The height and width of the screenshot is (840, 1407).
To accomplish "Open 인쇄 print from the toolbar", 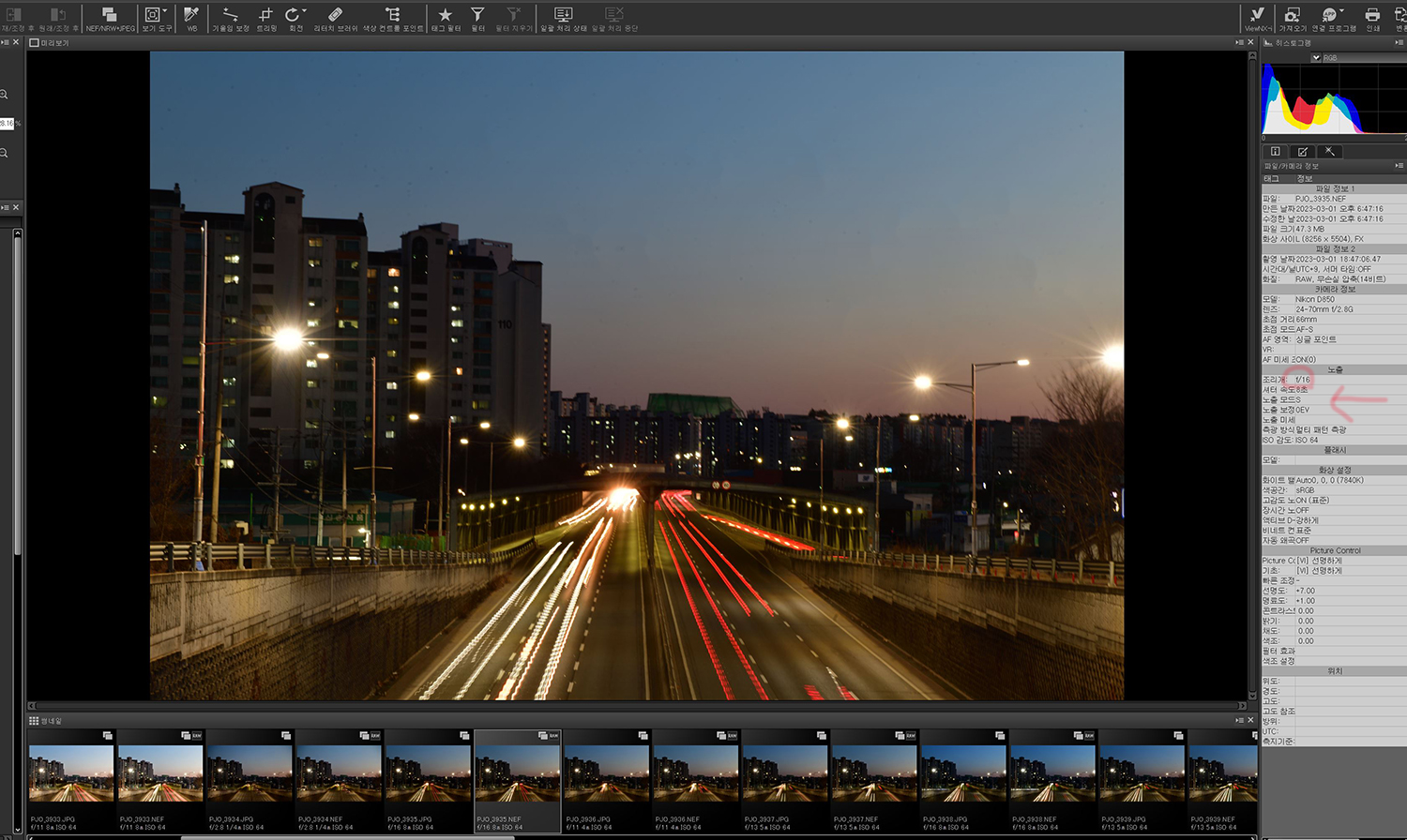I will [x=1372, y=16].
